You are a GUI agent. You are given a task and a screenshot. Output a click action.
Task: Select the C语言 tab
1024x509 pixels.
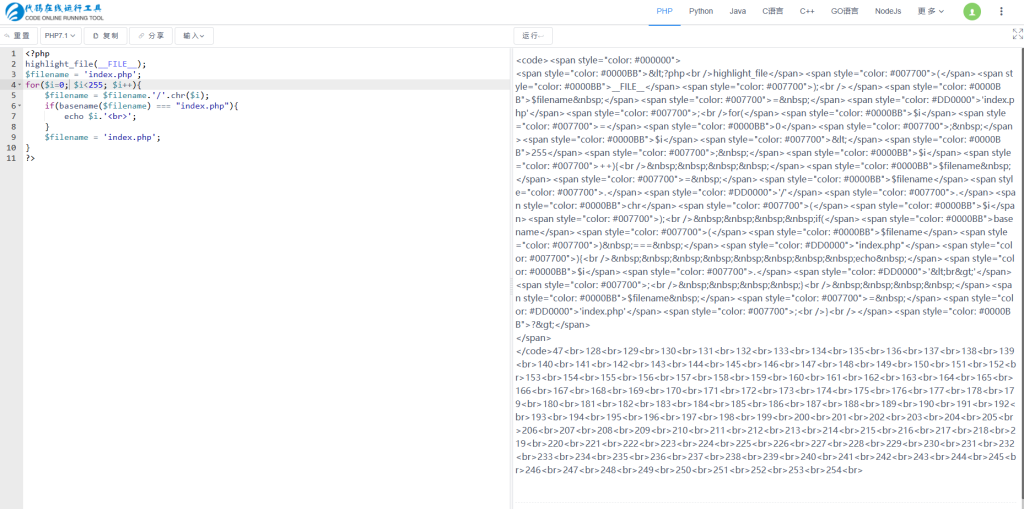click(773, 11)
